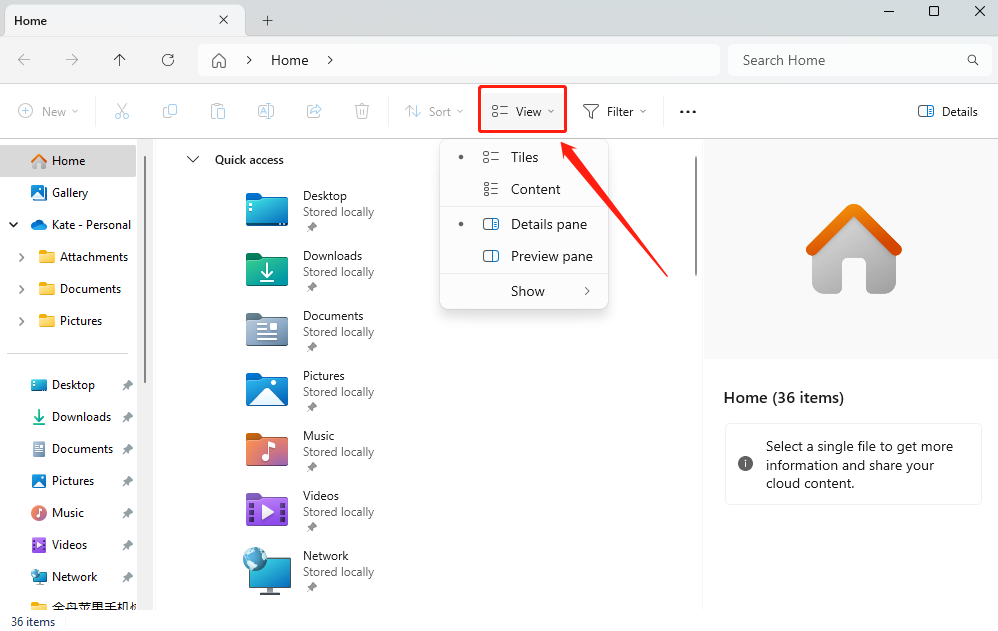Go up one level with Up arrow
The width and height of the screenshot is (998, 631).
pos(120,60)
